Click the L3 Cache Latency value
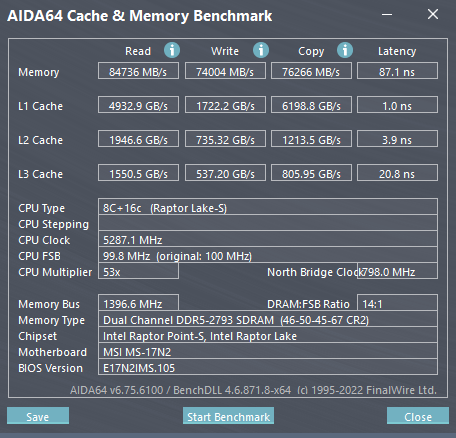The image size is (456, 438). [397, 173]
